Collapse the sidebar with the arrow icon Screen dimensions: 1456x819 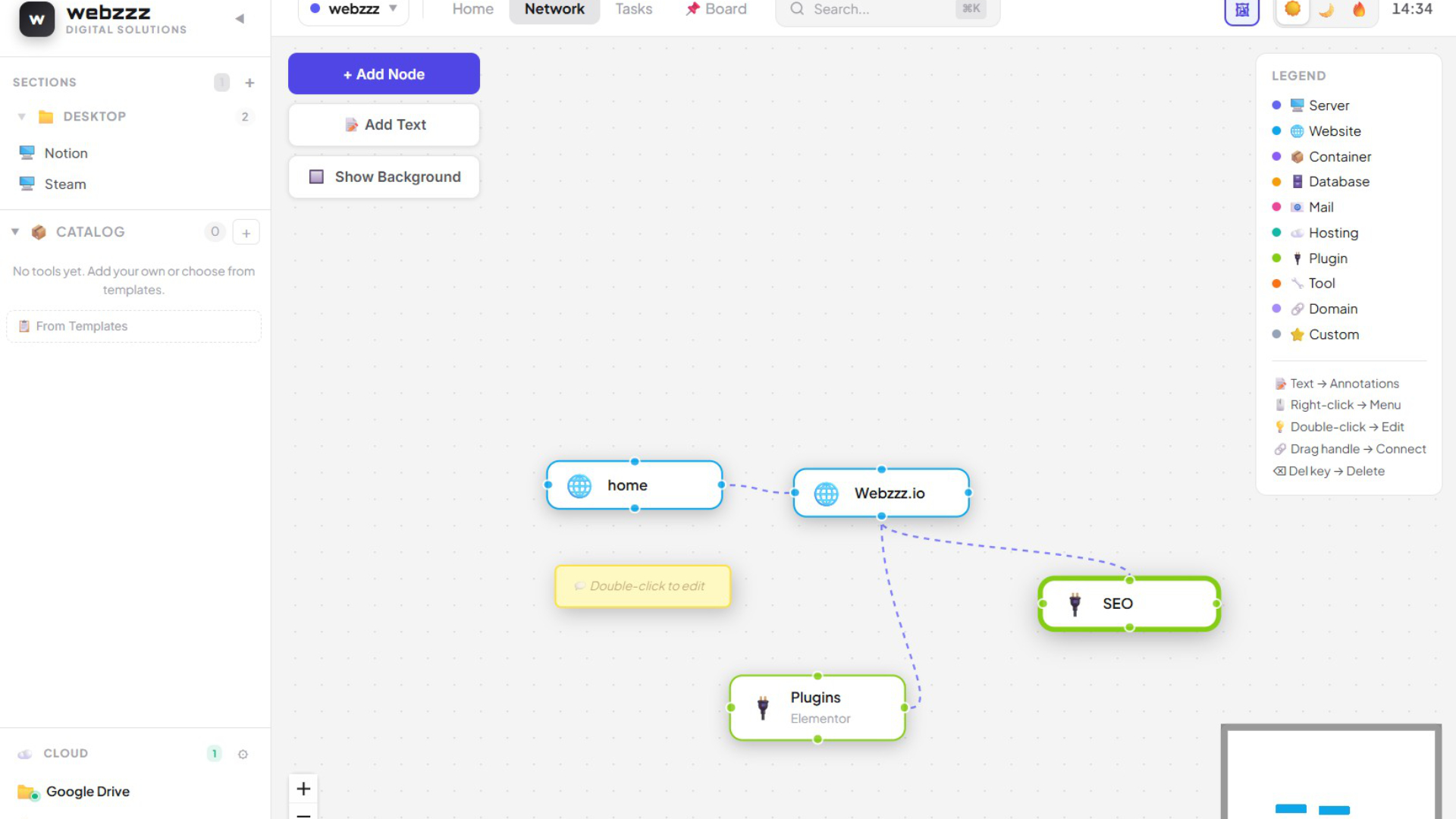point(240,19)
